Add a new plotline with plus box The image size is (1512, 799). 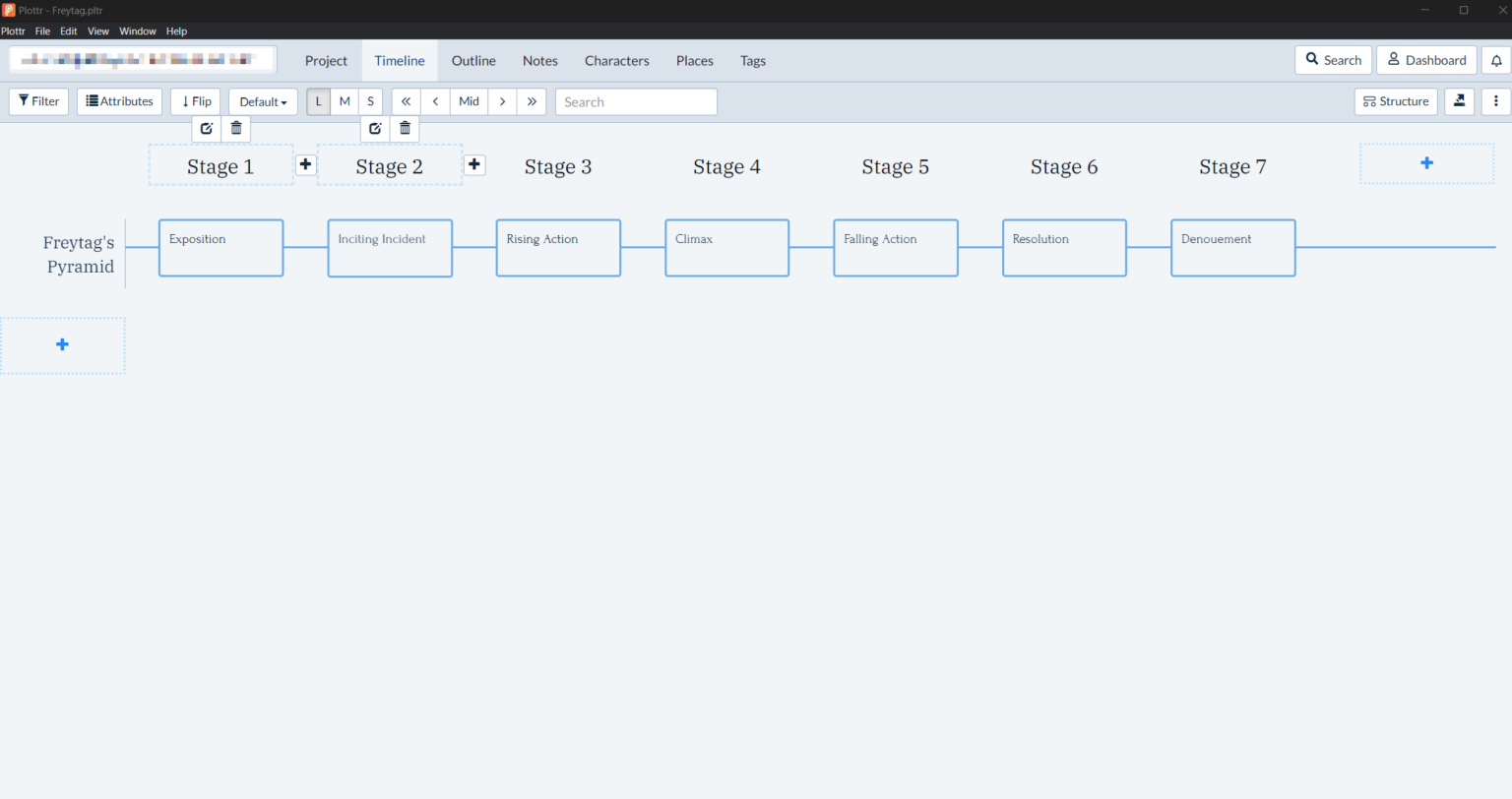click(x=63, y=345)
